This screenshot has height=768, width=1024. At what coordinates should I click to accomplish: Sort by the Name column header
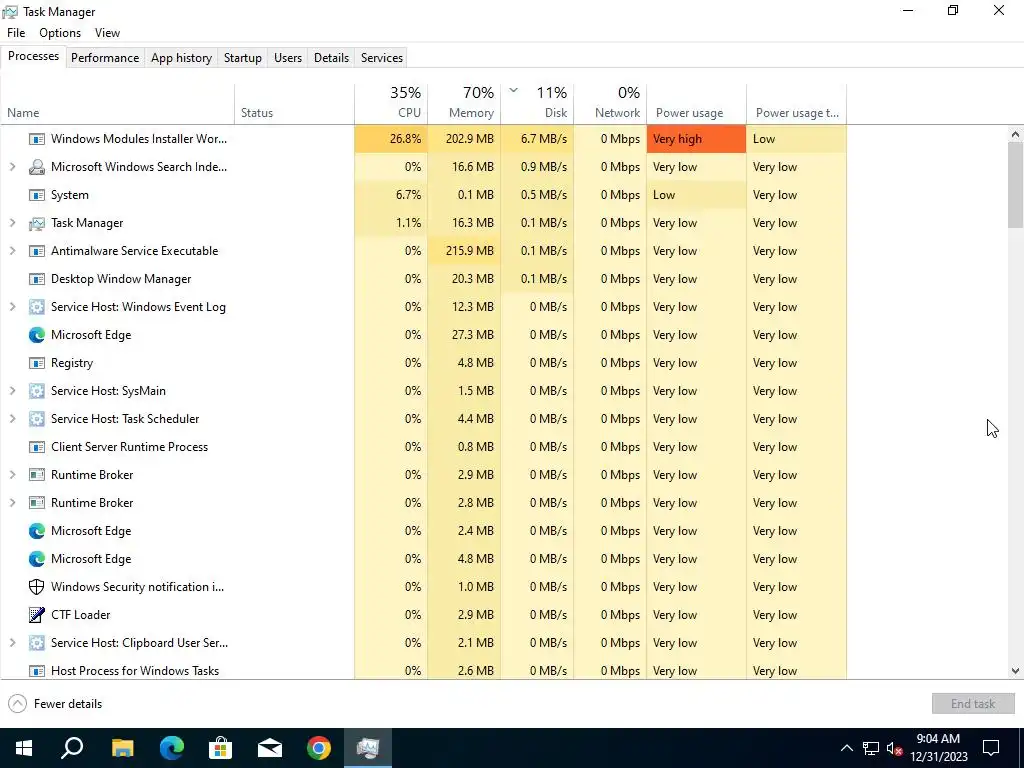point(118,103)
